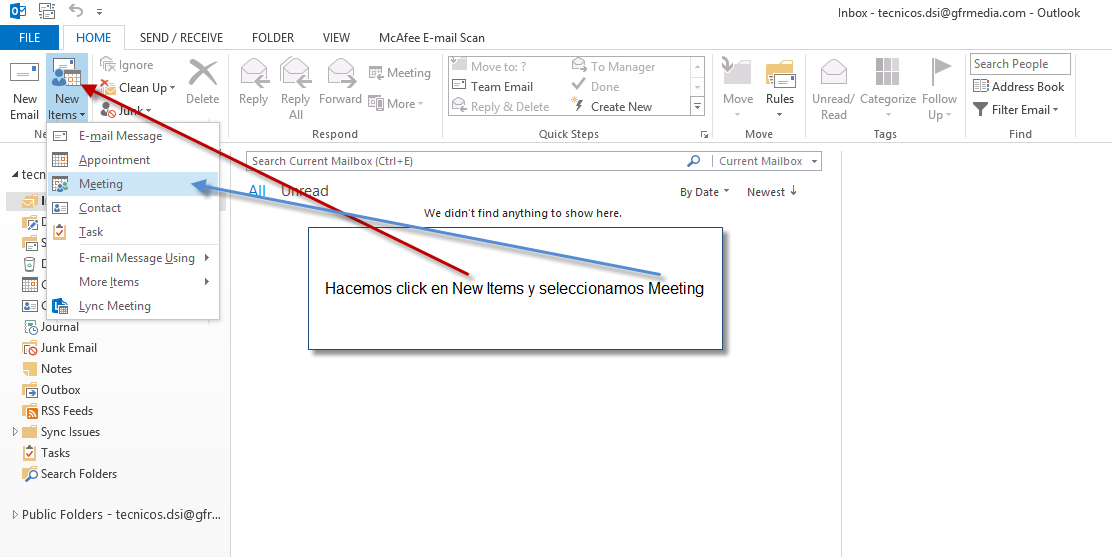Click the search magnifier in mailbox search
This screenshot has height=557, width=1112.
coord(694,161)
